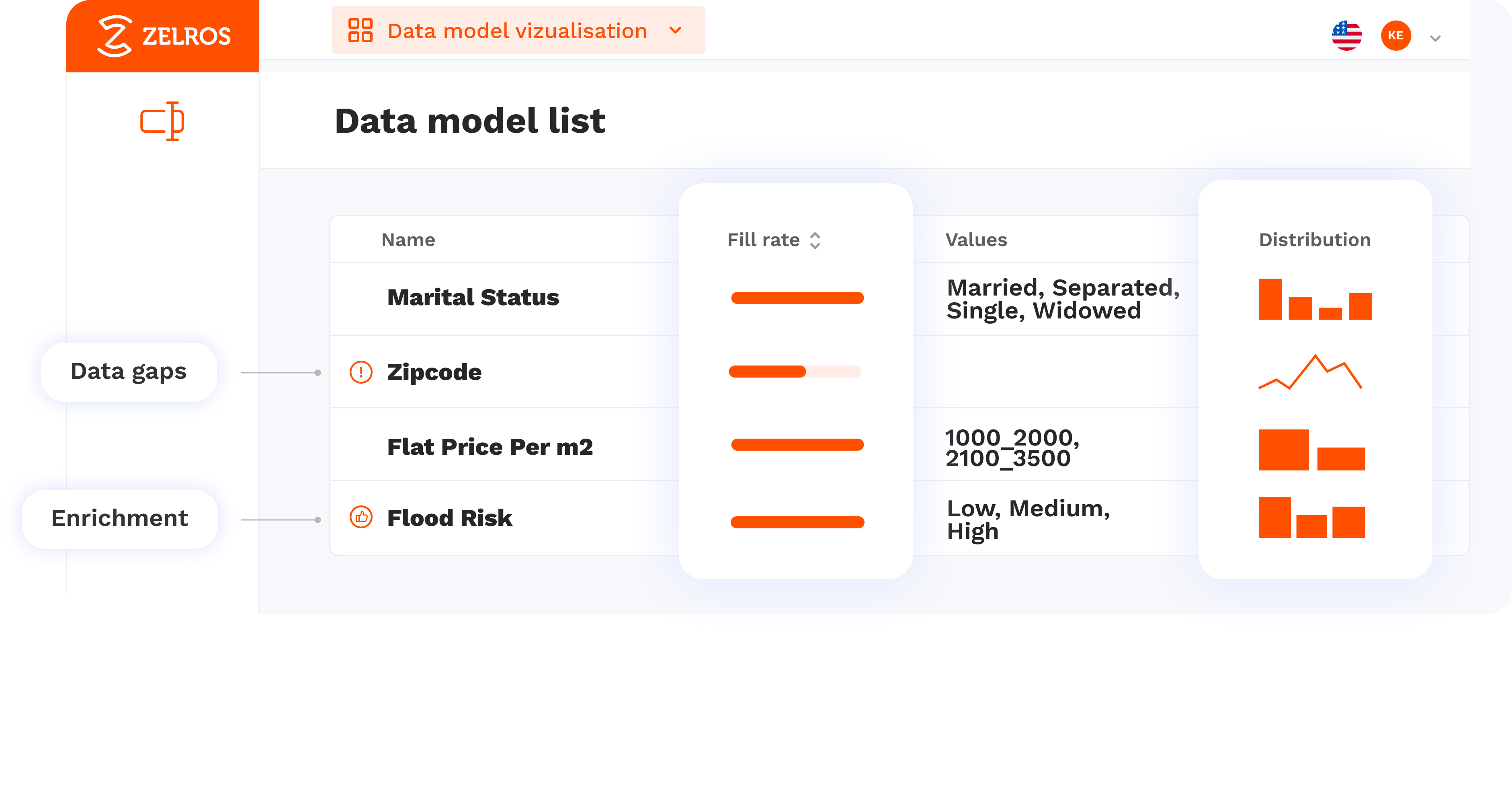Screen dimensions: 1512x807
Task: Click the Name column header
Action: 408,240
